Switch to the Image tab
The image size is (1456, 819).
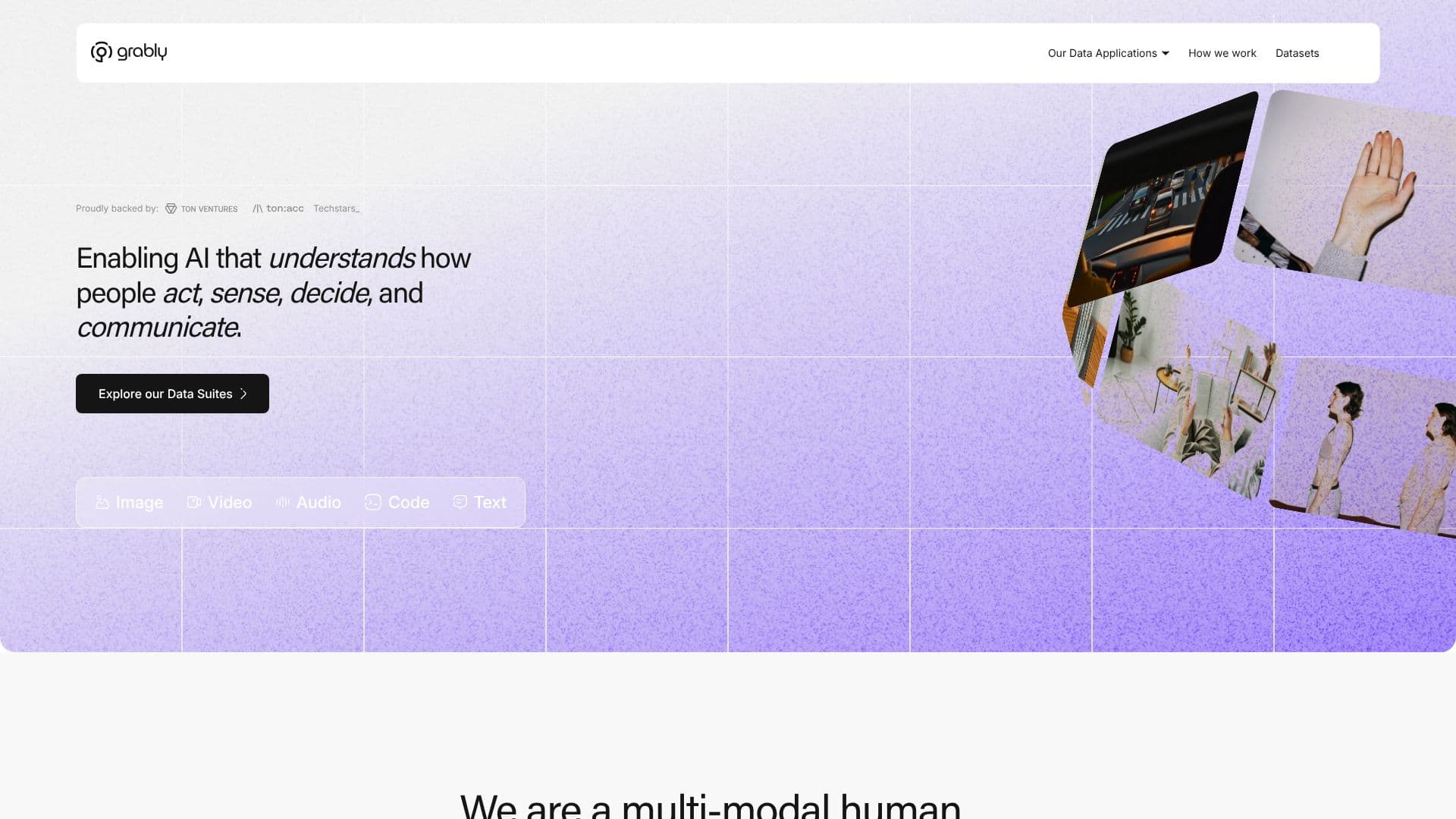130,502
